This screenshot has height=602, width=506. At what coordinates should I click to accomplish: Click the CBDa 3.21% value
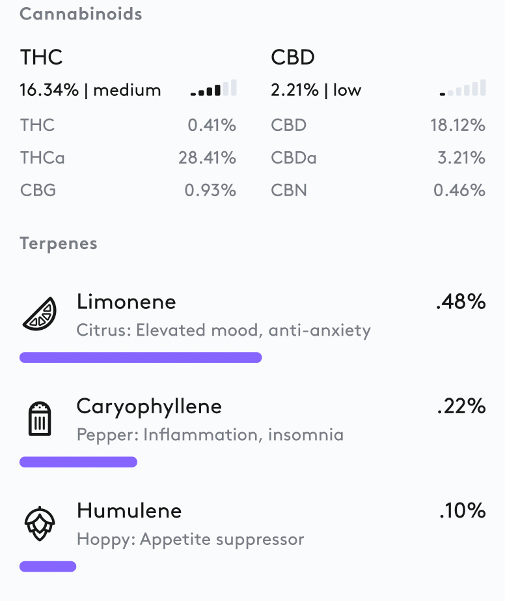[x=461, y=158]
